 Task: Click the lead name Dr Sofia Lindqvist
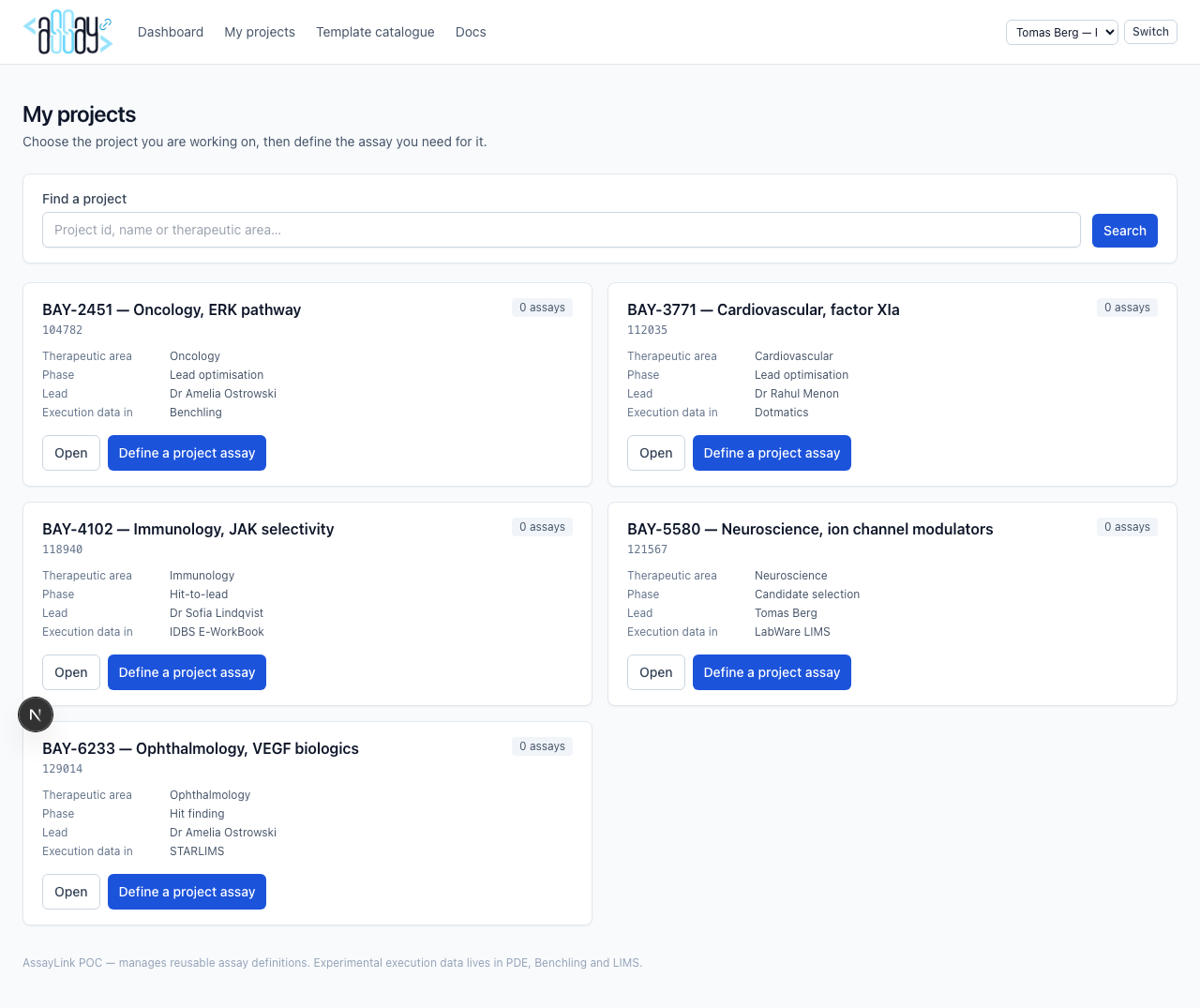click(x=217, y=613)
